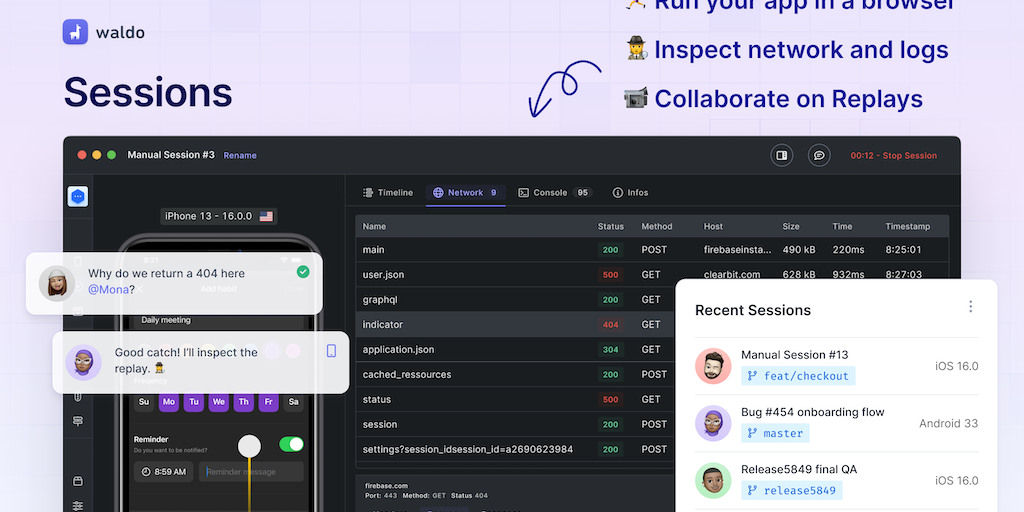
Task: Resolve the 404 comment with green checkmark
Action: coord(303,272)
